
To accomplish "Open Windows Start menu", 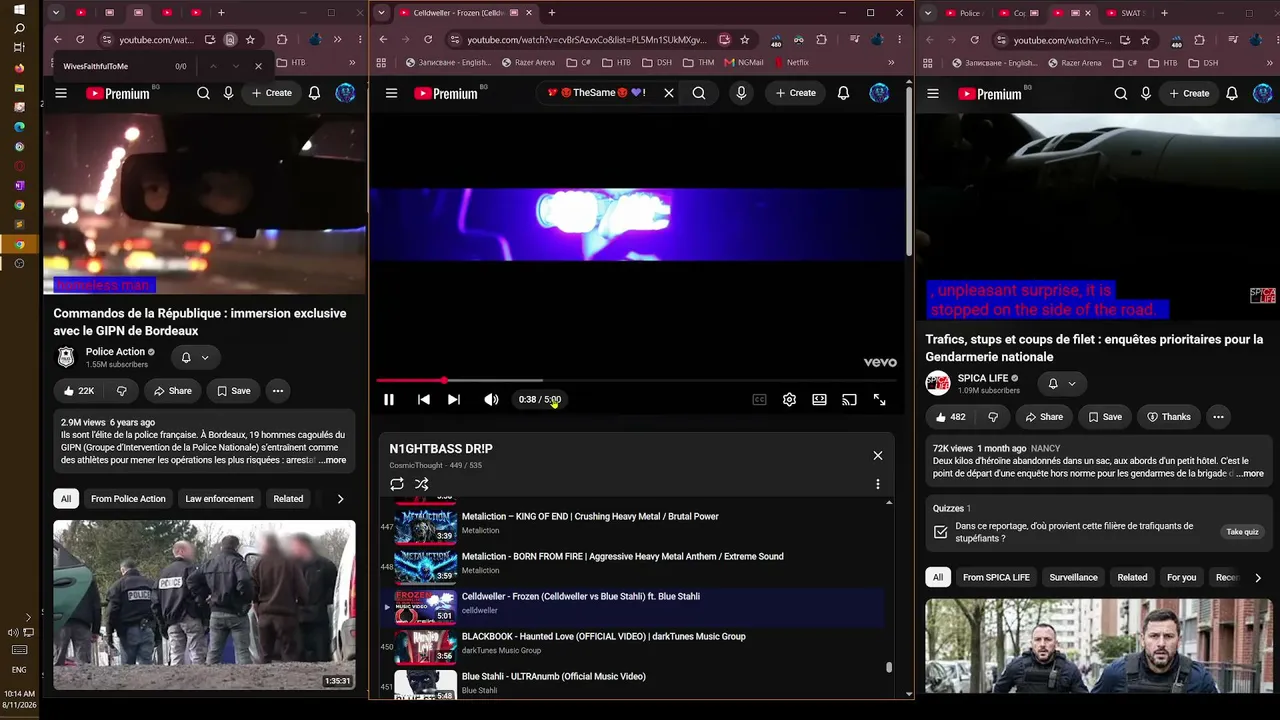I will [x=19, y=10].
